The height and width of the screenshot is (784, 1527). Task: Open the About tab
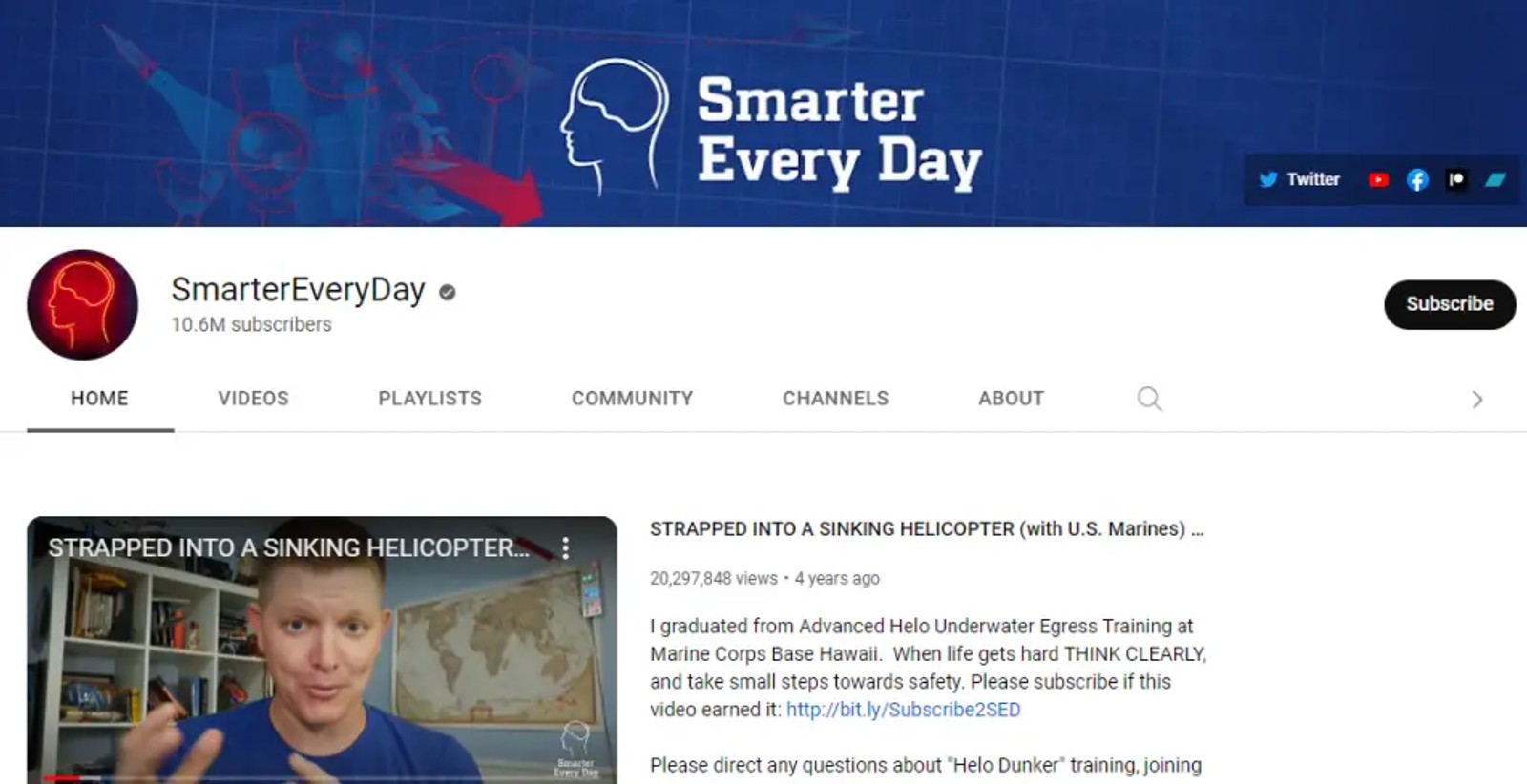(1011, 398)
